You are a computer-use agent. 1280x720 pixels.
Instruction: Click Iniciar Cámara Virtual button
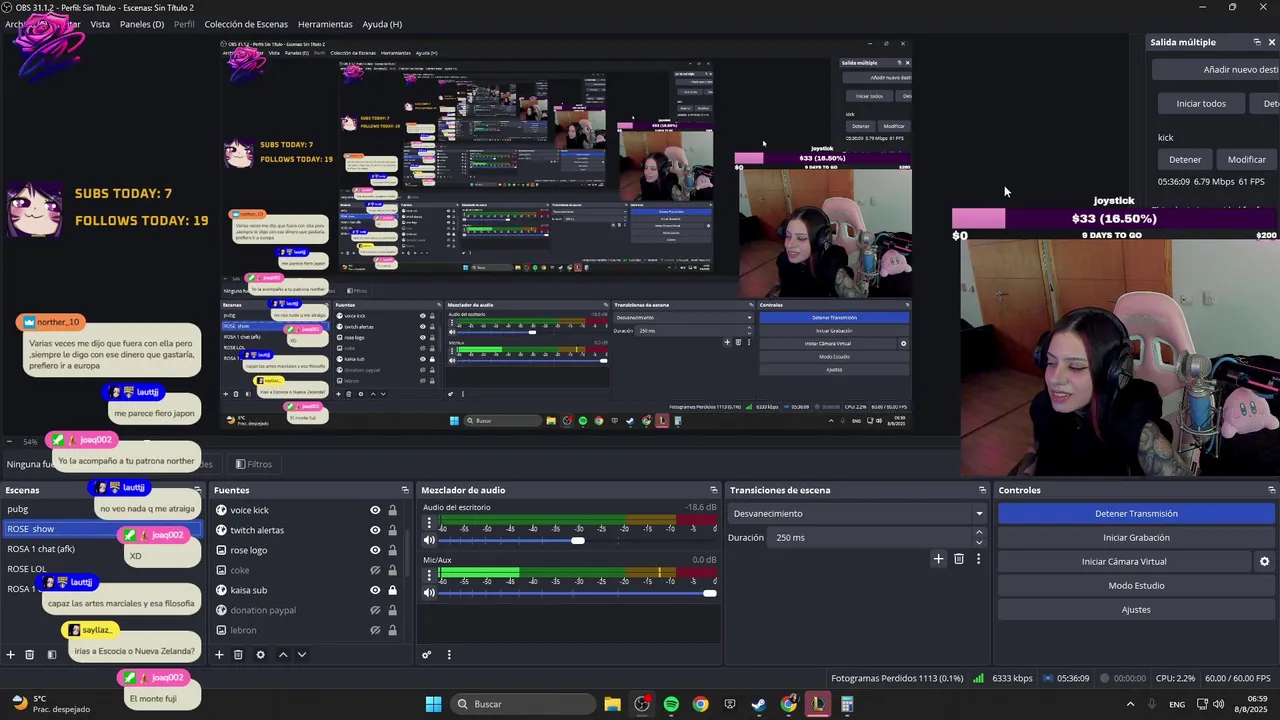(x=1124, y=562)
